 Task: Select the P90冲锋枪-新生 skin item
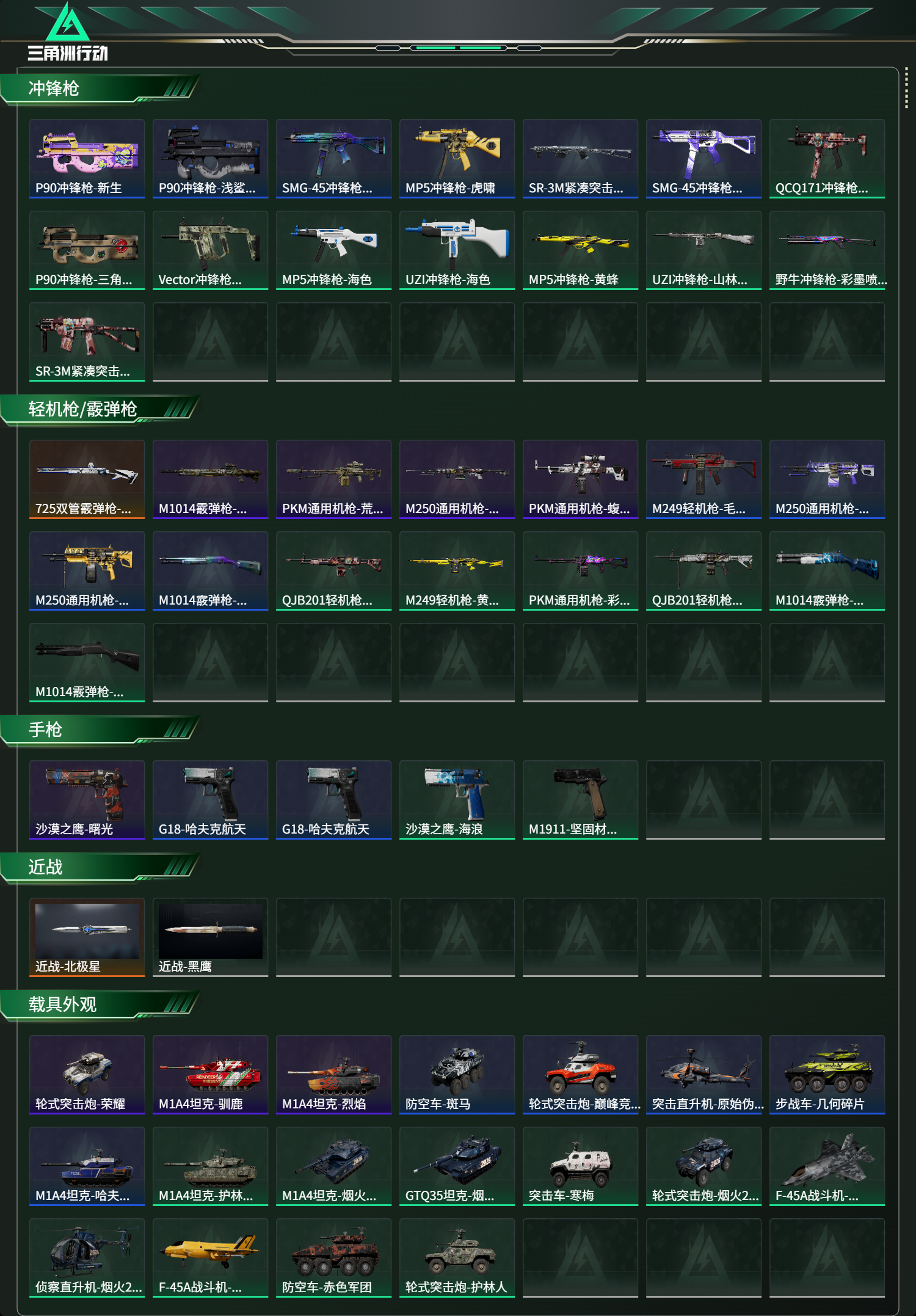click(x=87, y=159)
